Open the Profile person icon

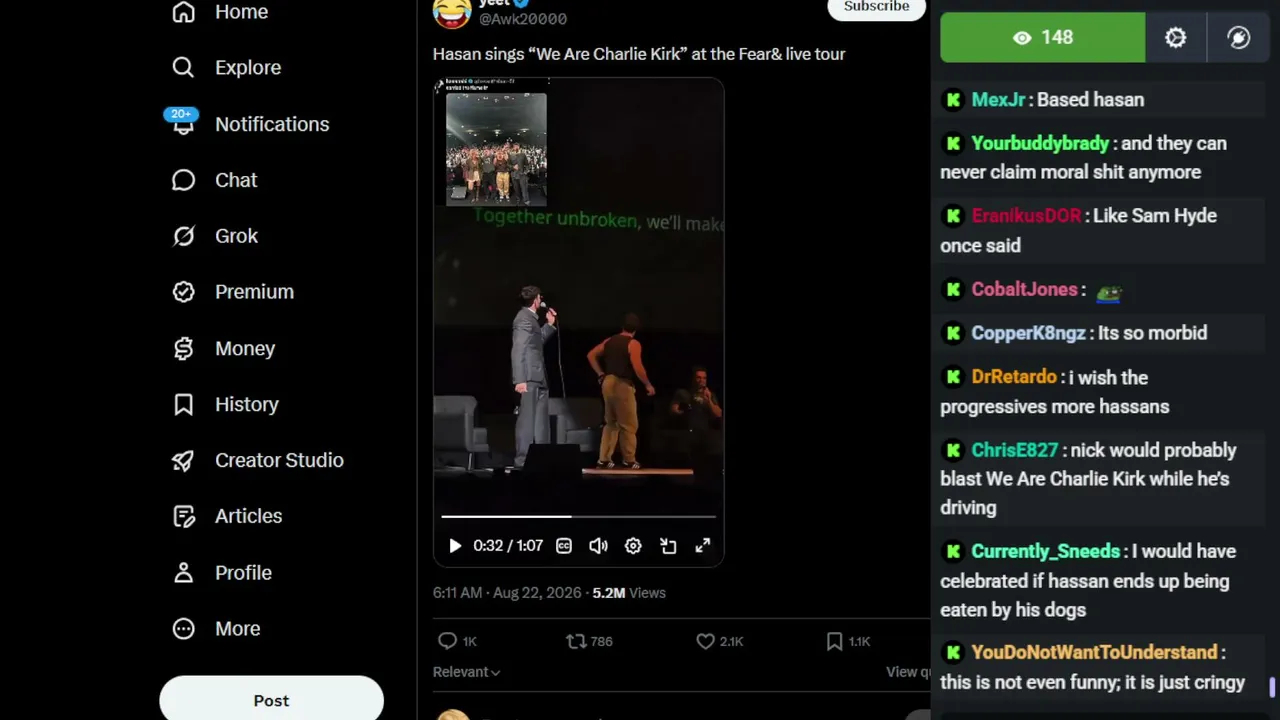pyautogui.click(x=183, y=573)
